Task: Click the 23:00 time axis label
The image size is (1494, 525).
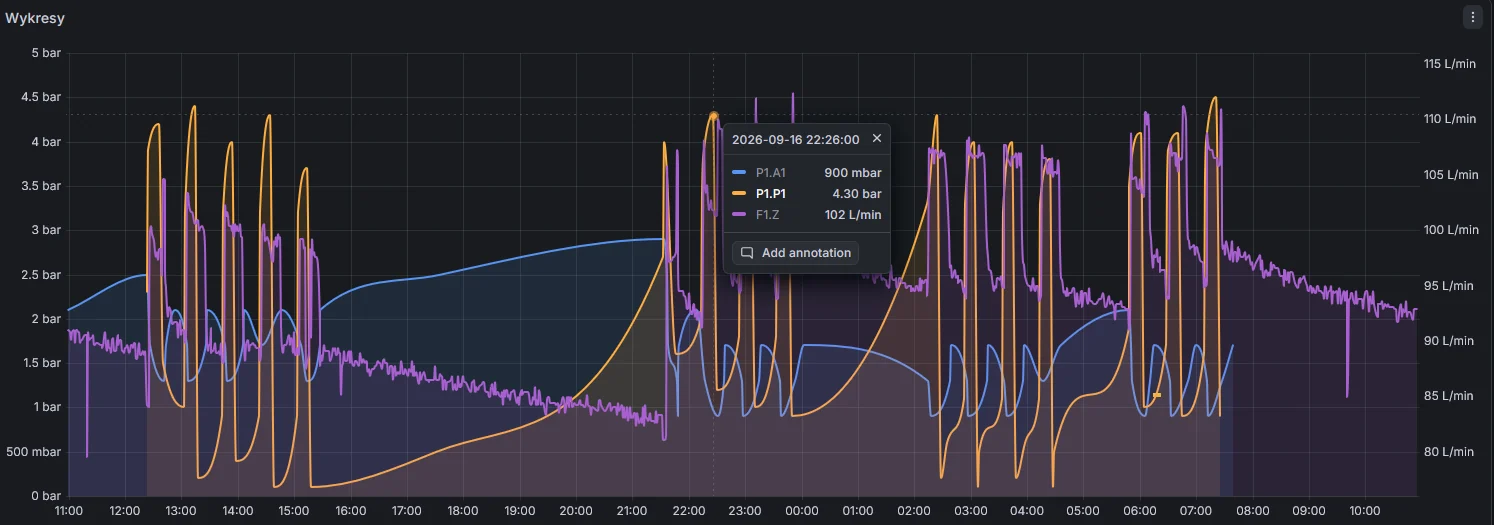Action: pos(745,510)
